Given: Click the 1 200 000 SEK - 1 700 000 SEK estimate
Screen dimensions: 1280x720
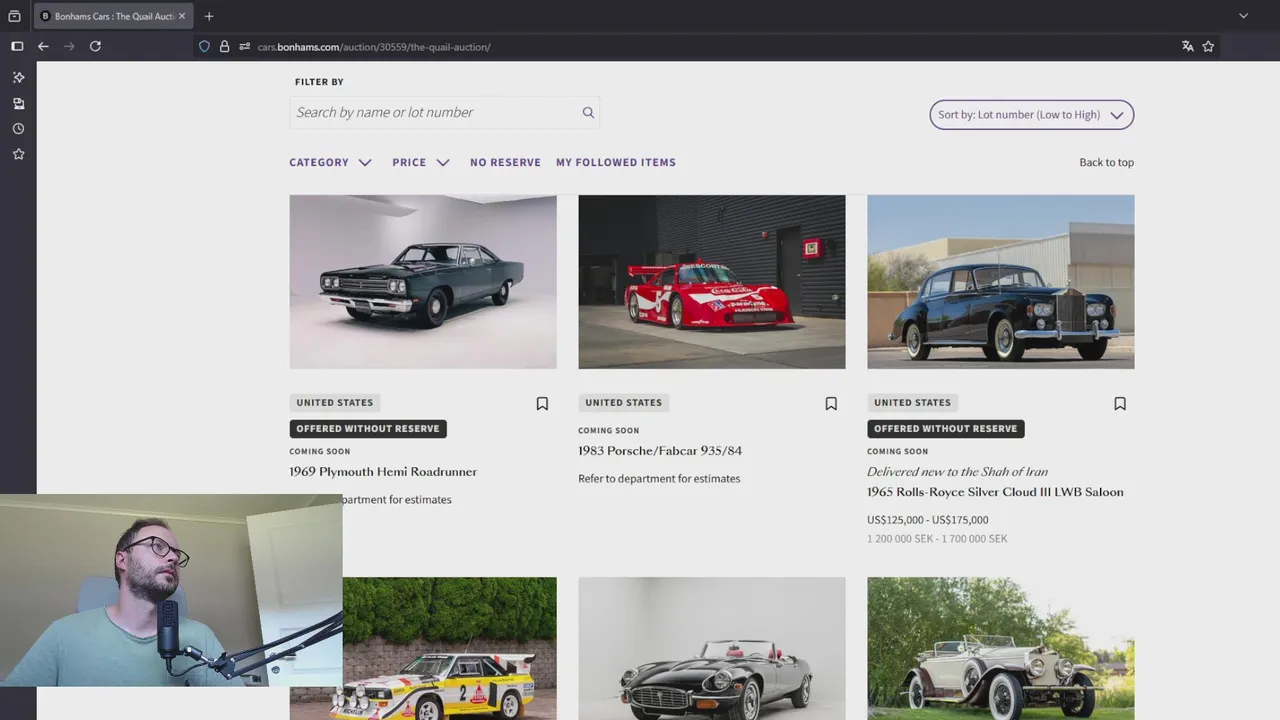Looking at the screenshot, I should click(x=937, y=539).
